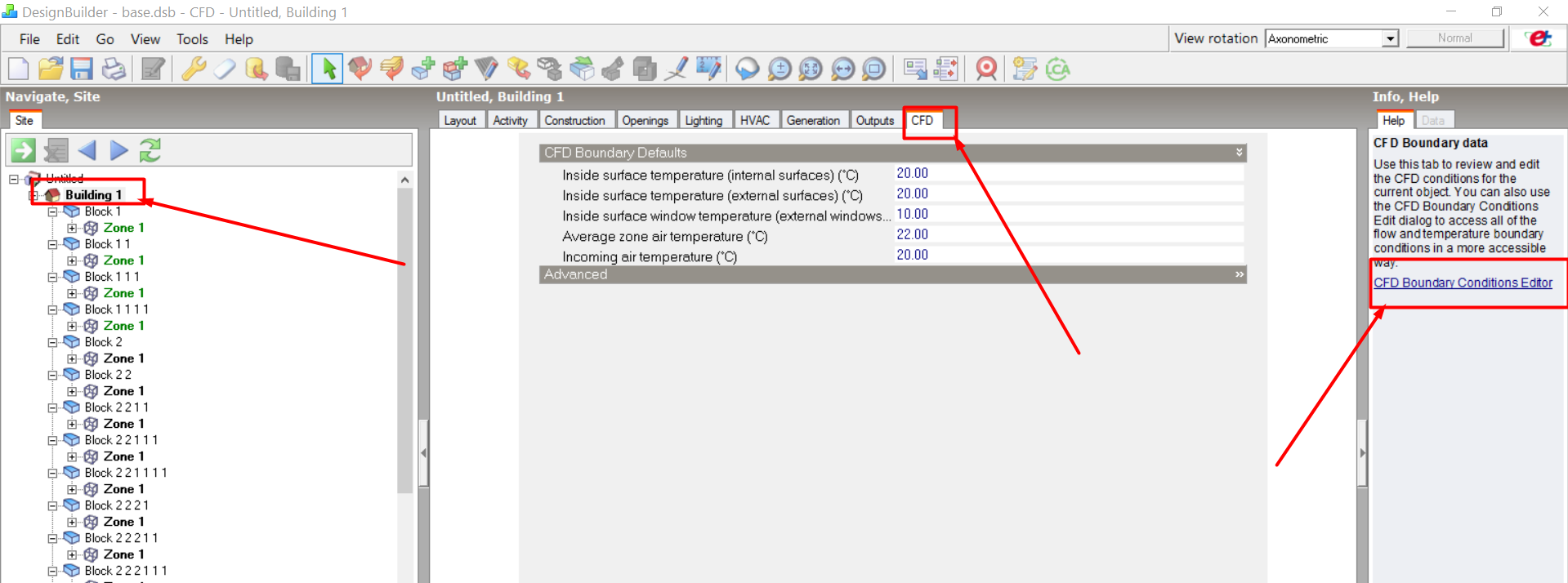Click the zoom fit-width magnifier icon
The image size is (1568, 583).
tap(842, 69)
